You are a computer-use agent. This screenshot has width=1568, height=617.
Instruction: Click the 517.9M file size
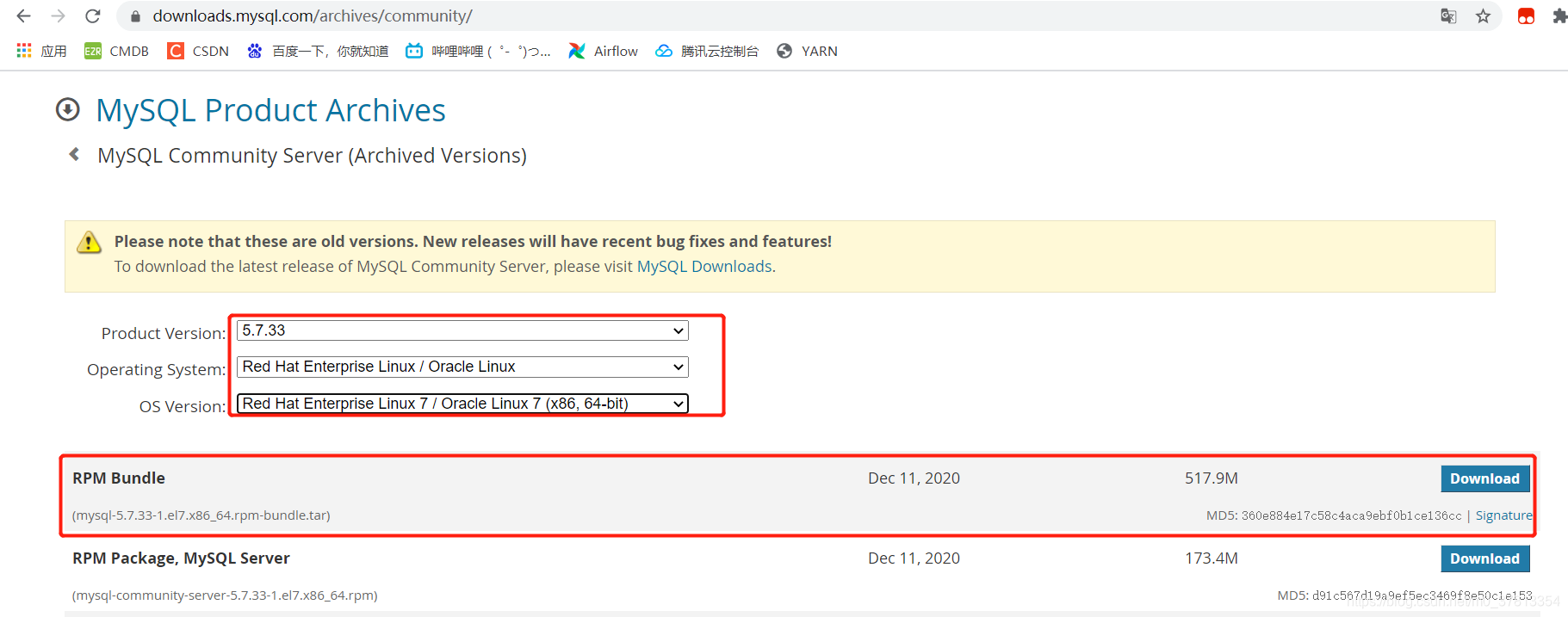point(1212,478)
